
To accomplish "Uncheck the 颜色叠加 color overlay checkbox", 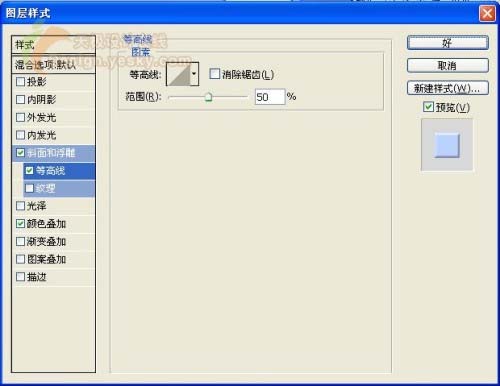I will (20, 224).
